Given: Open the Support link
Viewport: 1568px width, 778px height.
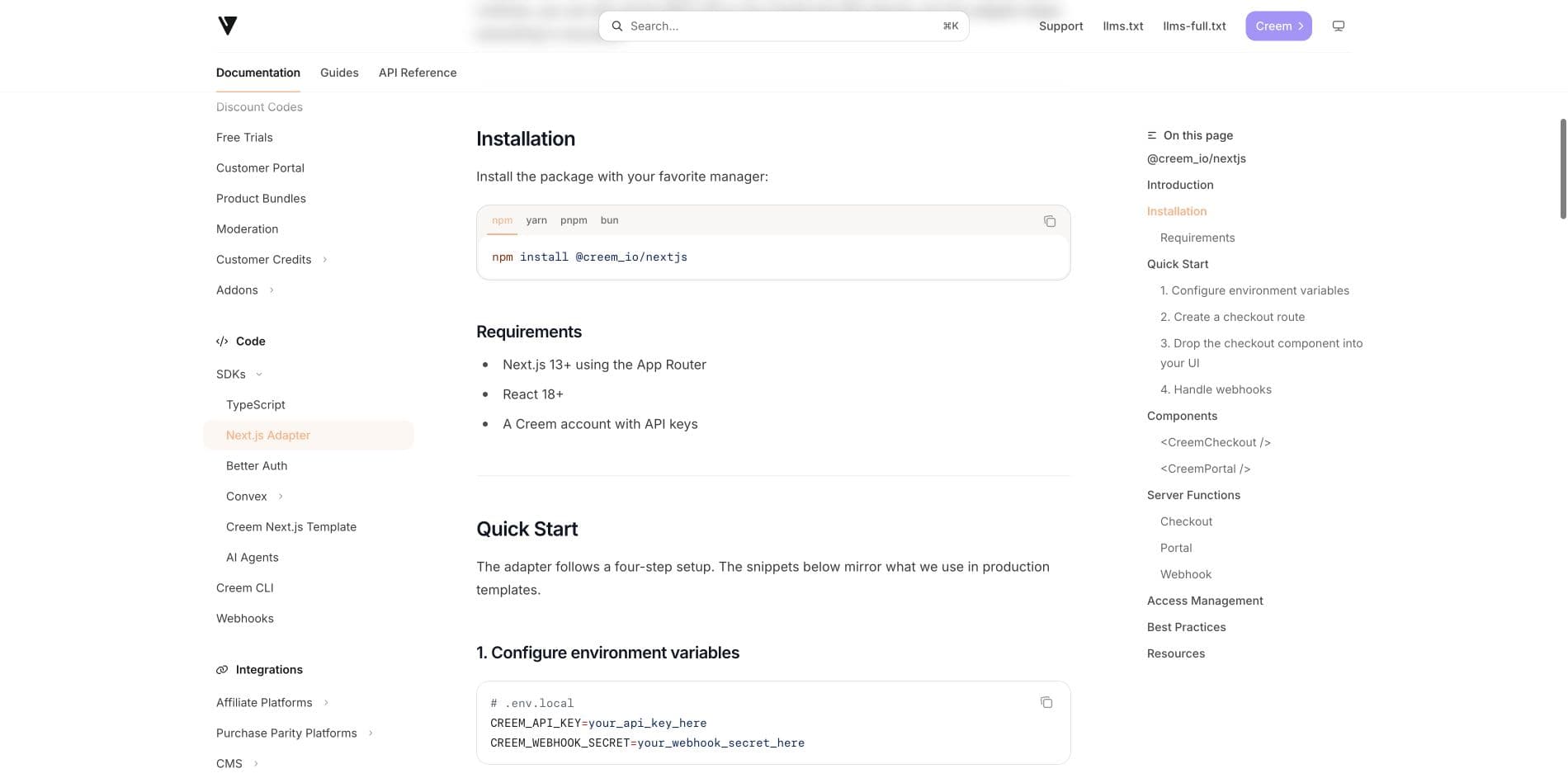Looking at the screenshot, I should (1060, 26).
